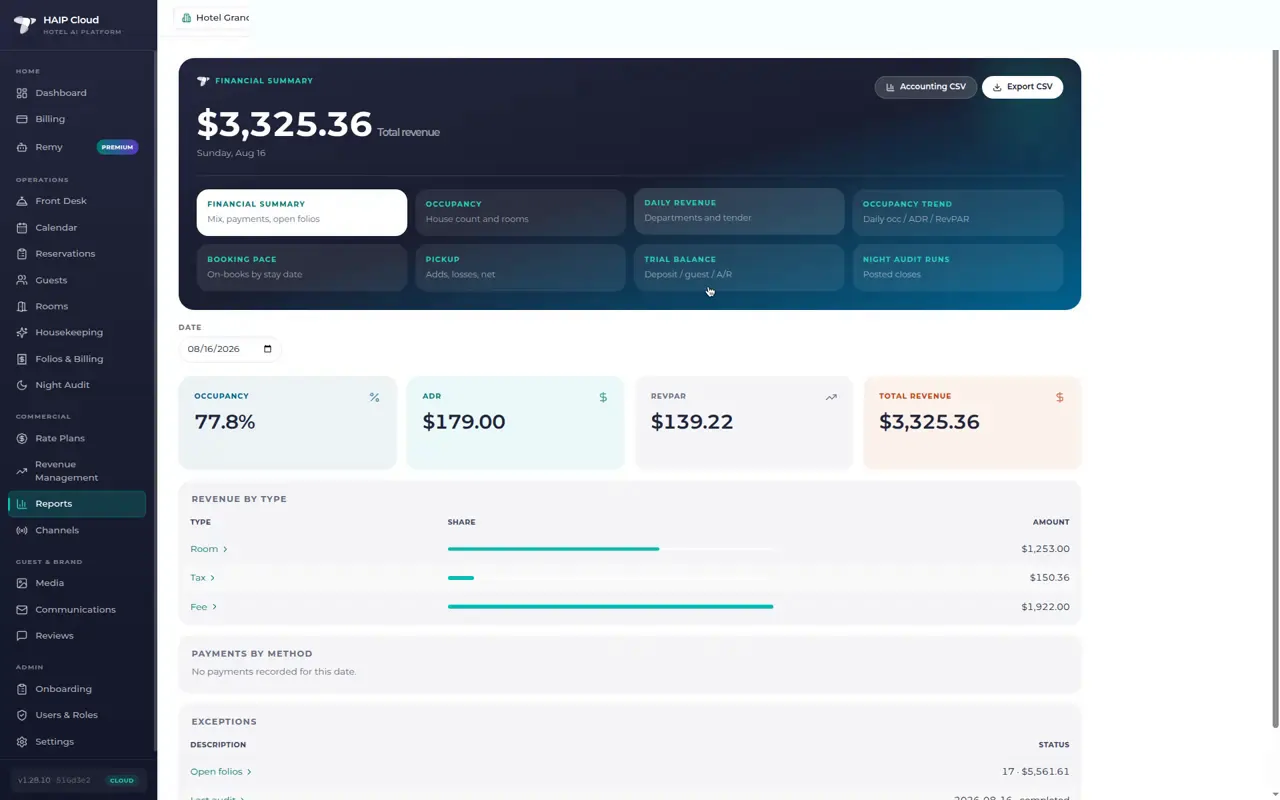Click the Communications envelope icon
The image size is (1280, 800).
pos(22,609)
